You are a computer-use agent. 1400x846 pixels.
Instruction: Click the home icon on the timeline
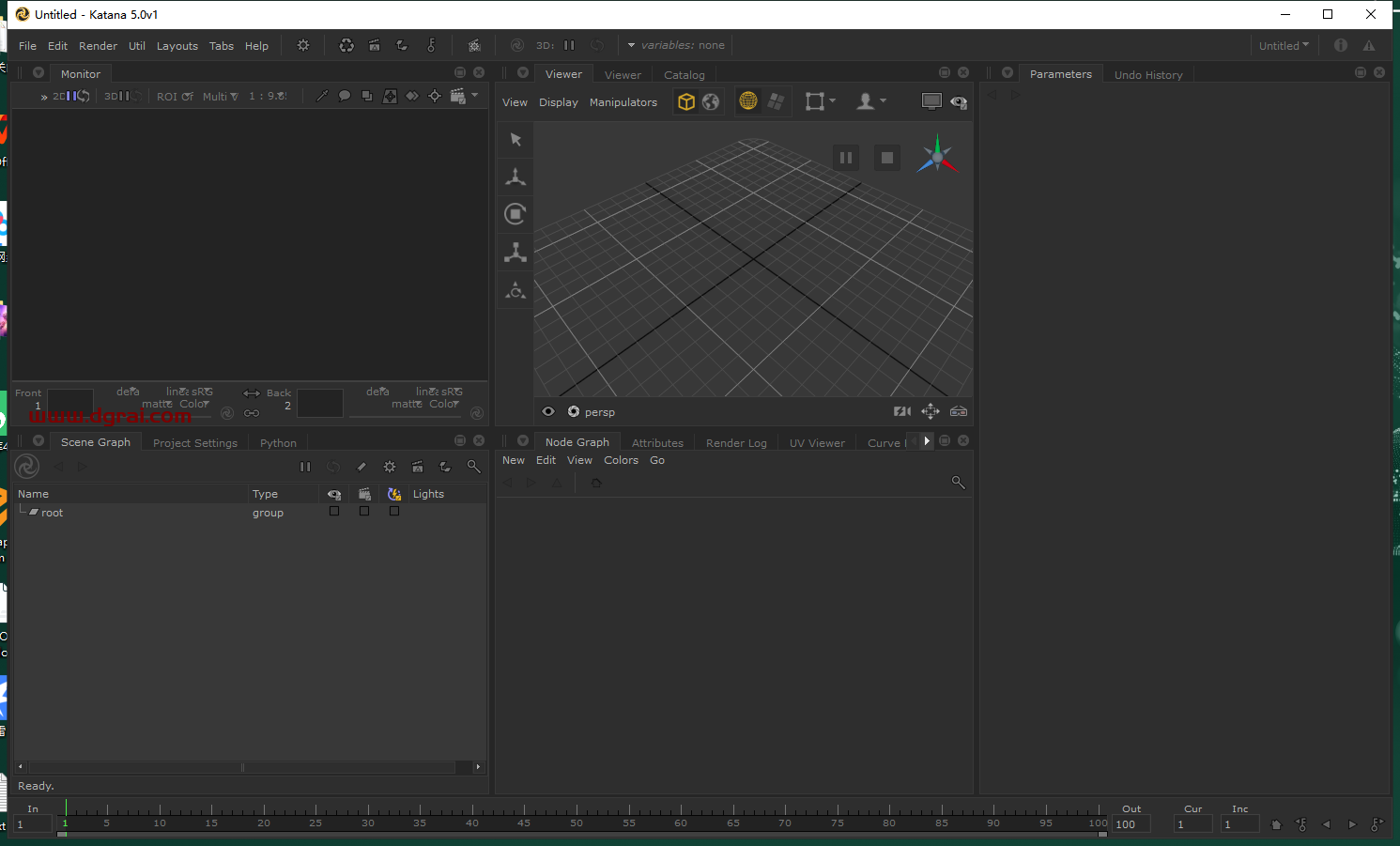pos(1276,824)
